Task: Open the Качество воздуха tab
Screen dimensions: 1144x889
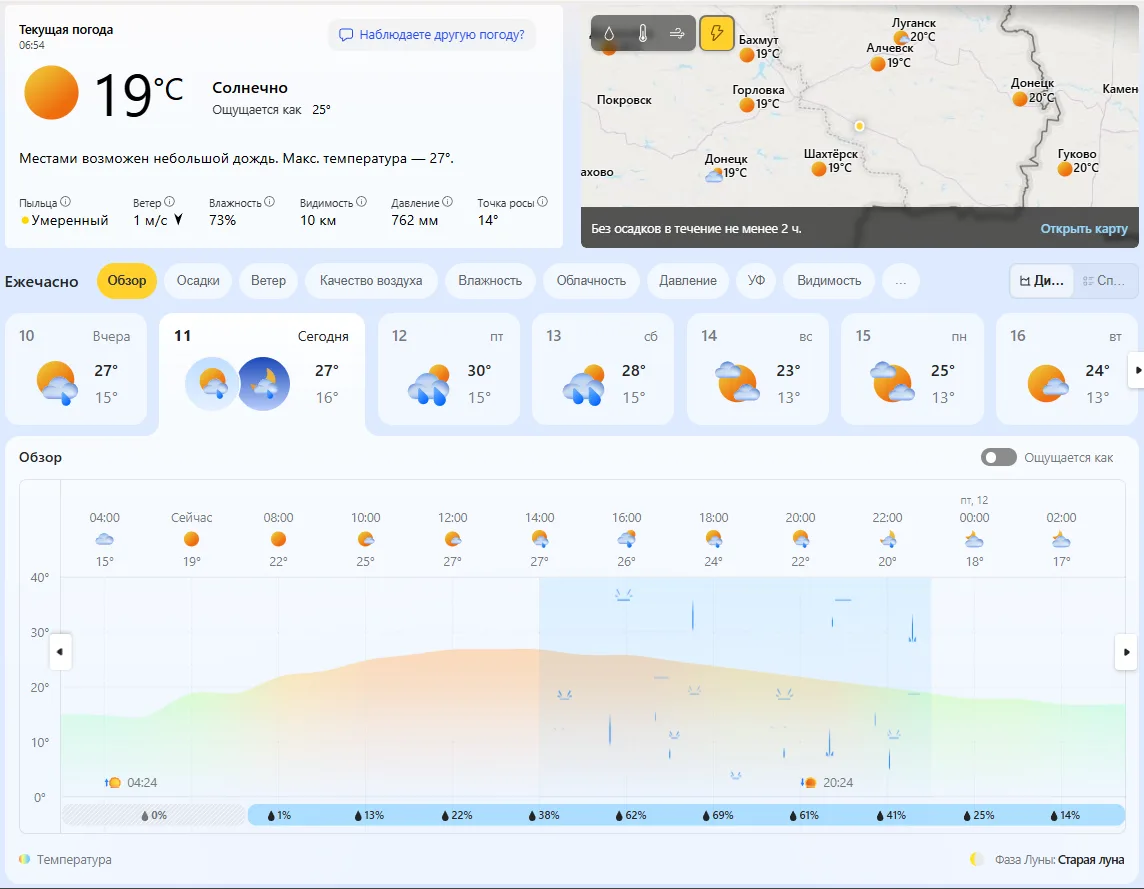Action: coord(371,281)
